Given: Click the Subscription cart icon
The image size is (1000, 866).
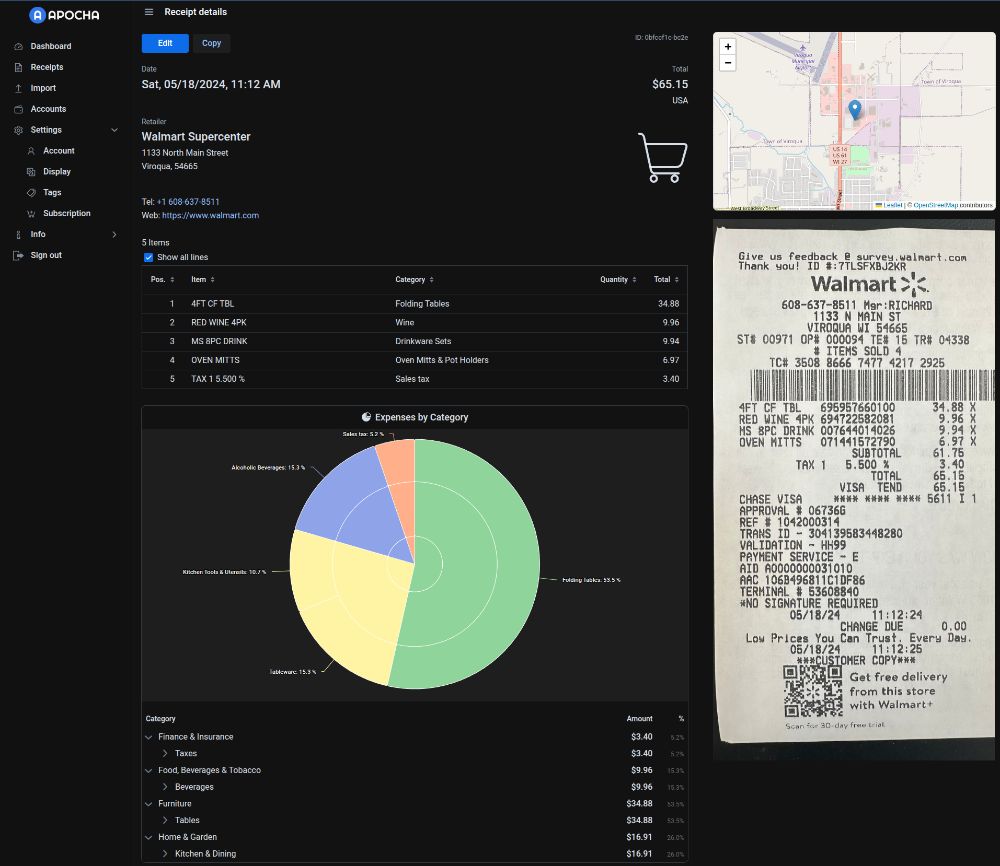Looking at the screenshot, I should point(31,214).
